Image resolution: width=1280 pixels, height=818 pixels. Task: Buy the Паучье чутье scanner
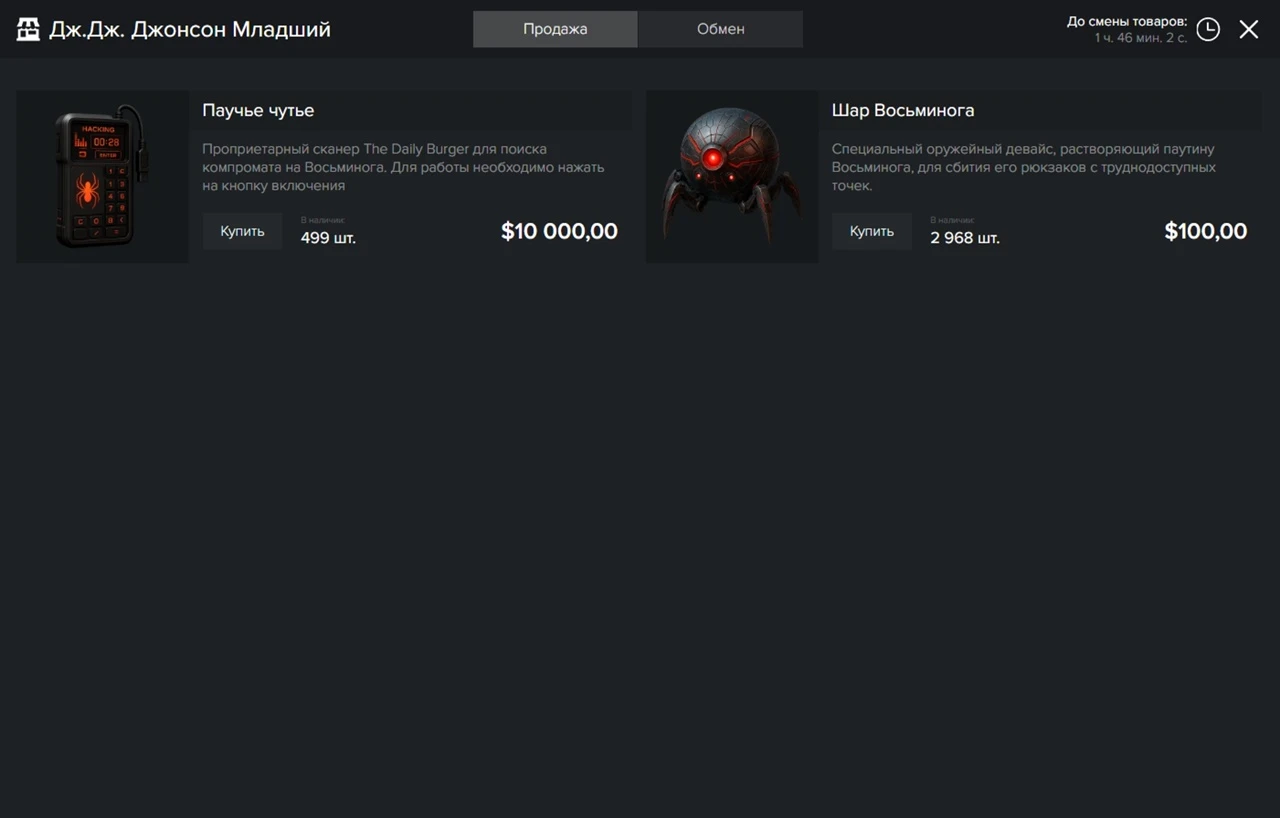coord(242,231)
